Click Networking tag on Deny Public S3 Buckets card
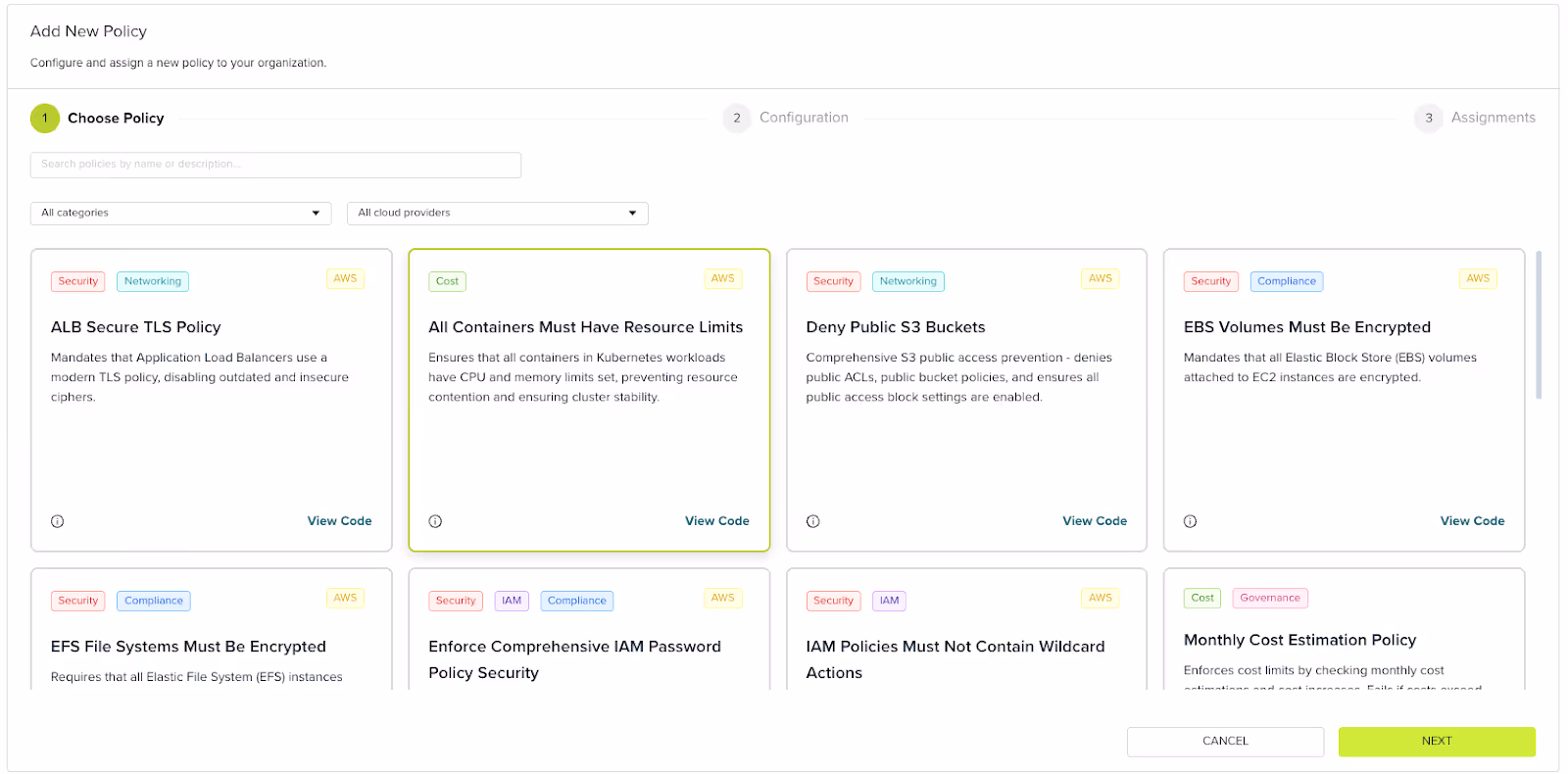 click(908, 281)
